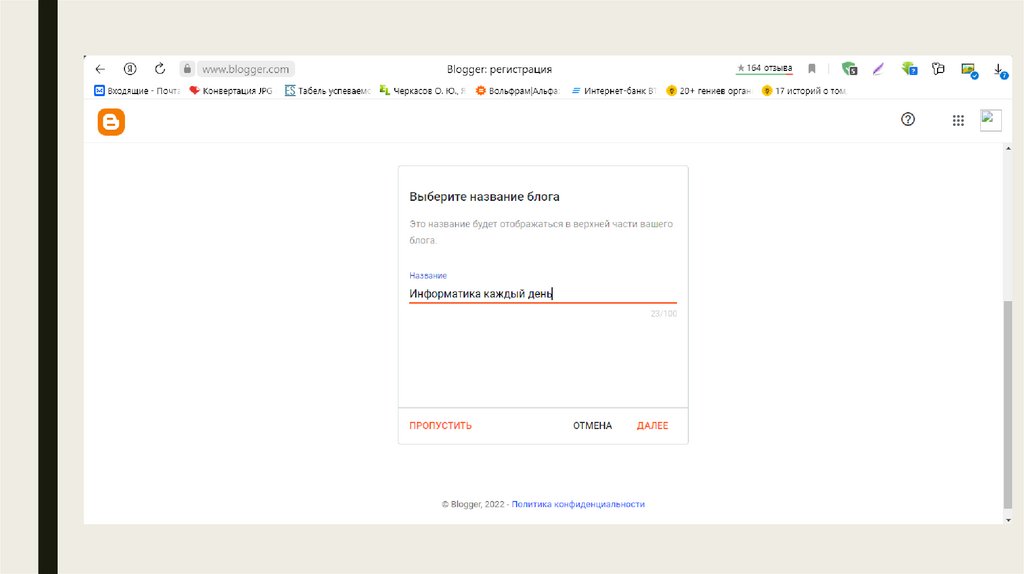
Task: Open the Help question mark icon
Action: click(x=908, y=120)
